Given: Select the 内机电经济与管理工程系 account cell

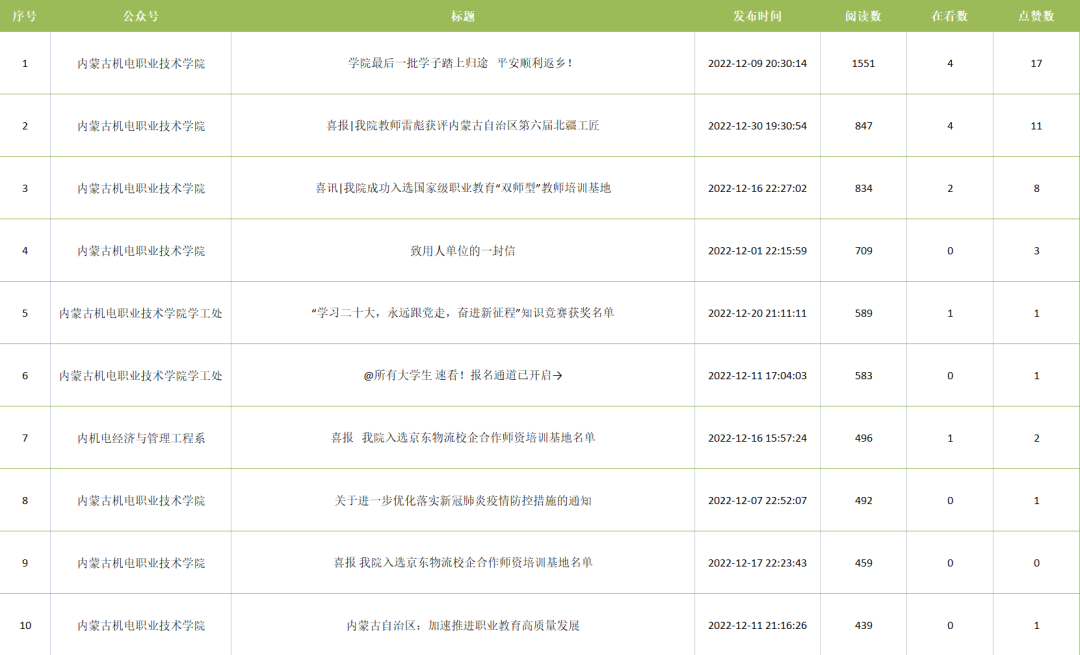Looking at the screenshot, I should point(141,438).
